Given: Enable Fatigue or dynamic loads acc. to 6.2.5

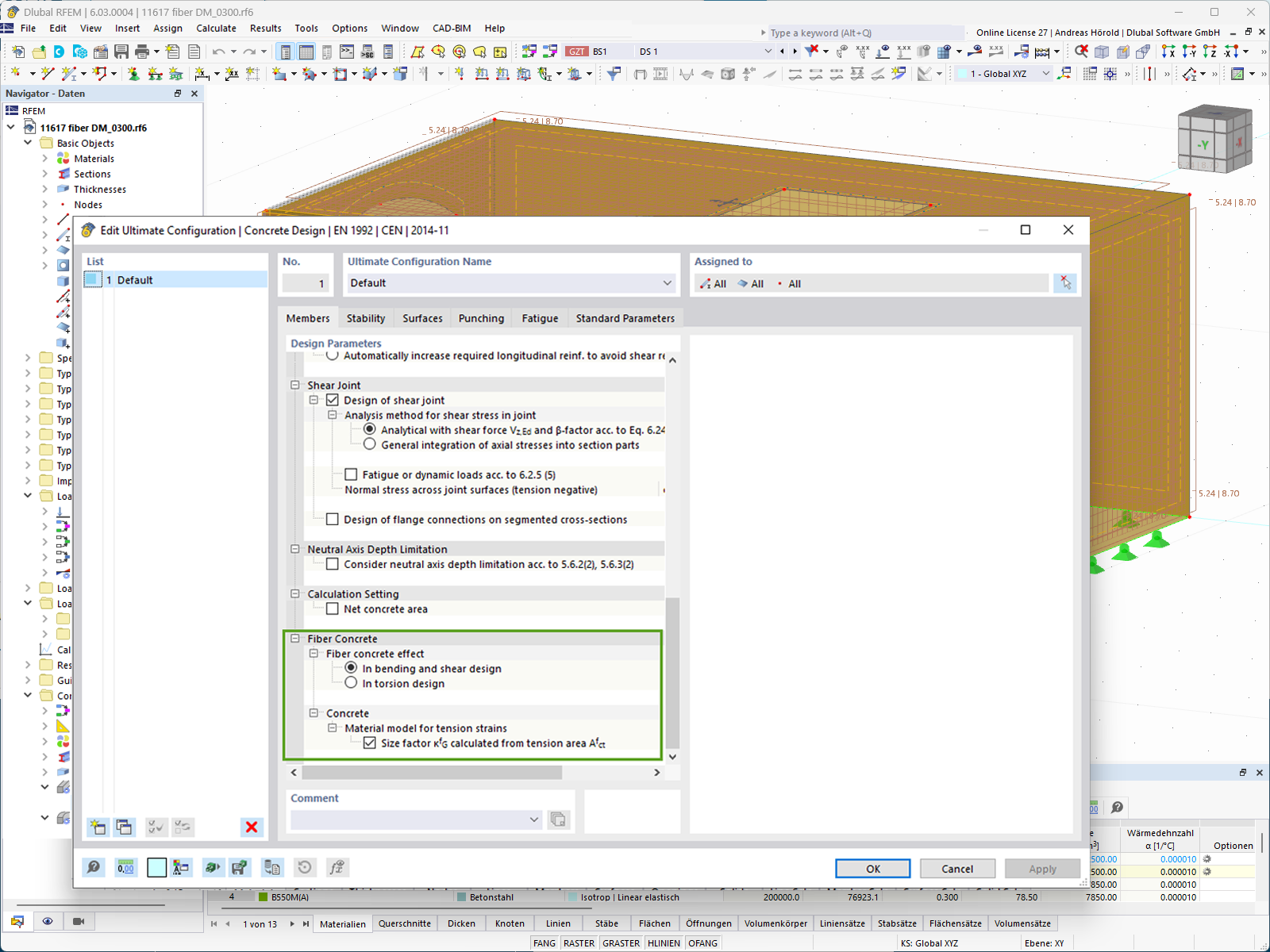Looking at the screenshot, I should click(351, 474).
